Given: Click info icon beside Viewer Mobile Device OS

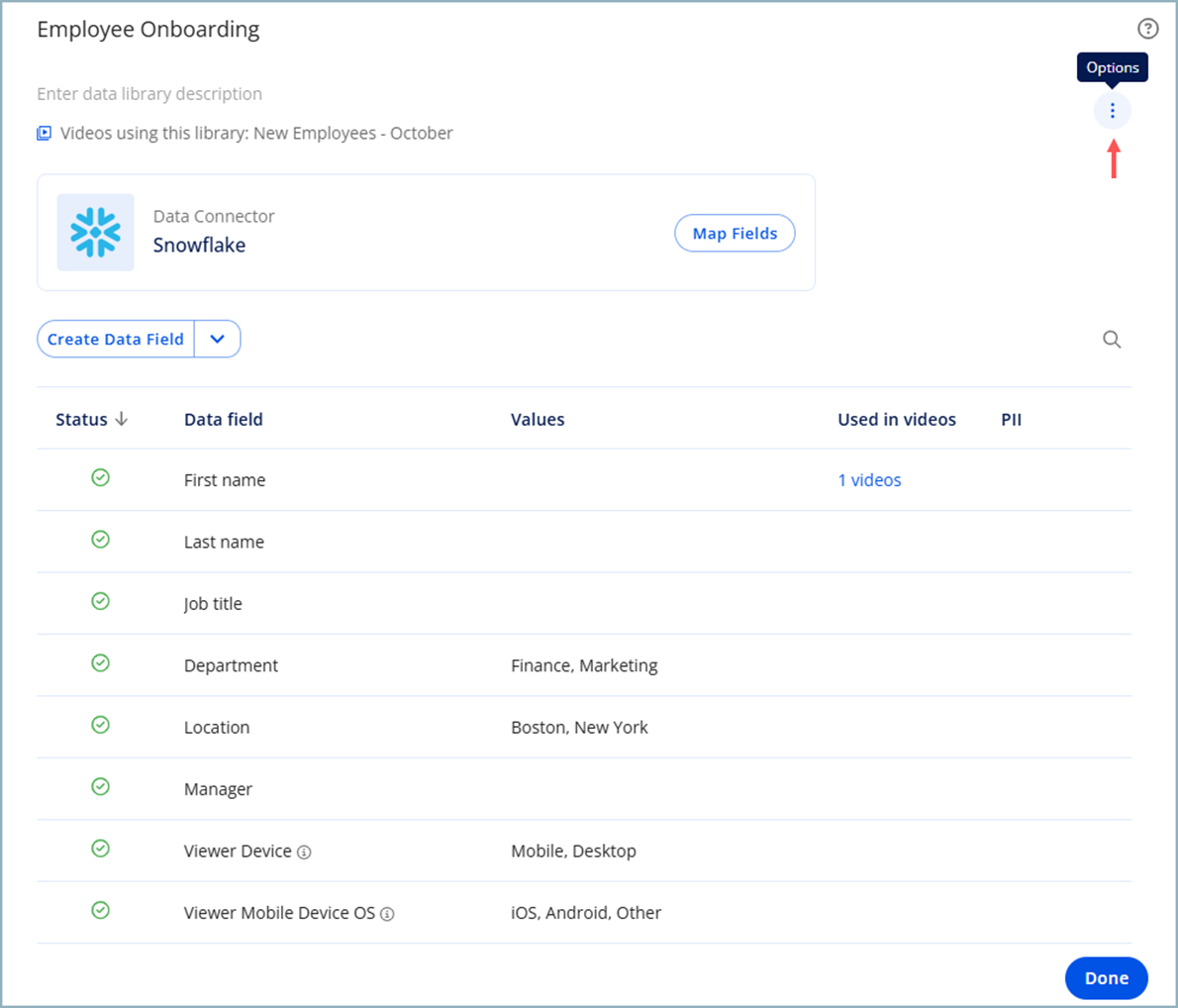Looking at the screenshot, I should [x=387, y=914].
